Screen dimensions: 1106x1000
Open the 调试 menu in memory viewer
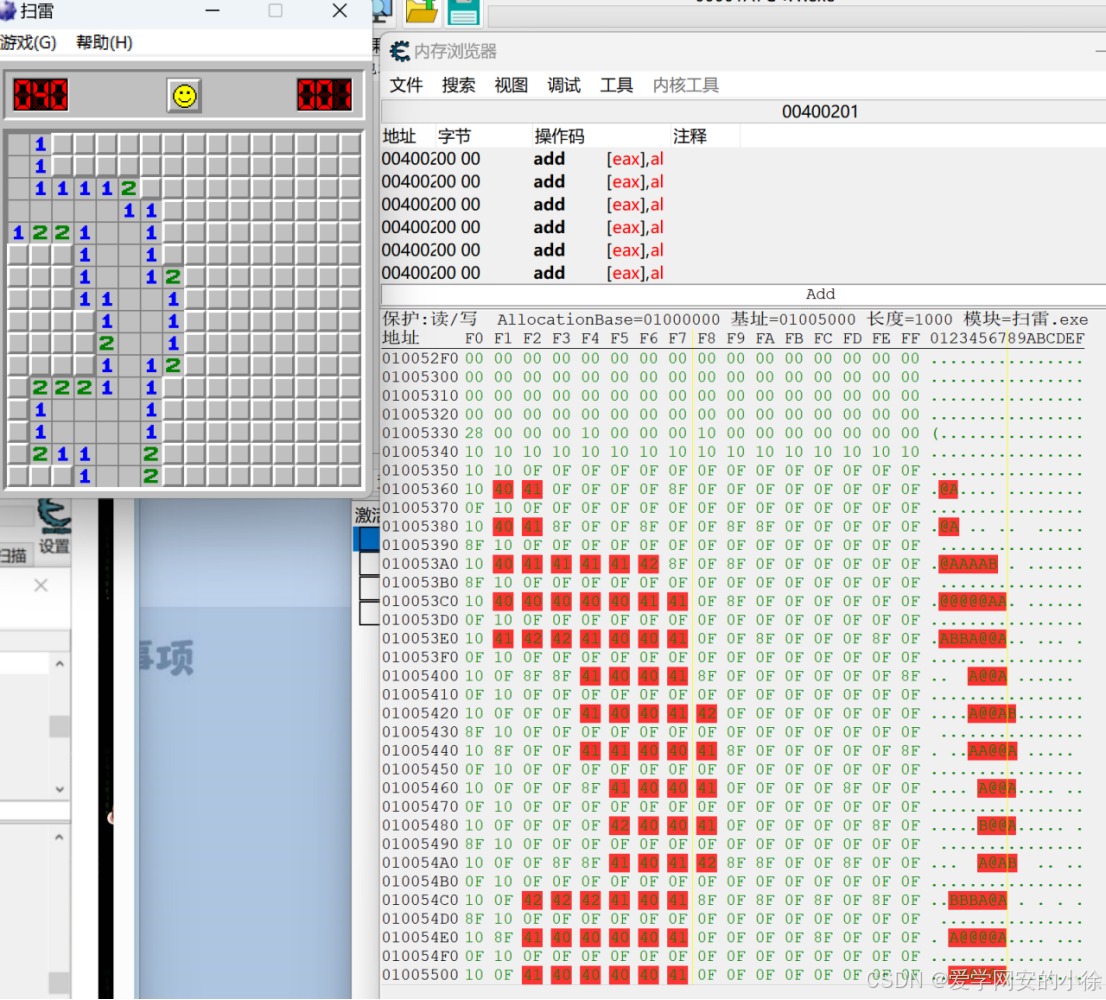564,85
